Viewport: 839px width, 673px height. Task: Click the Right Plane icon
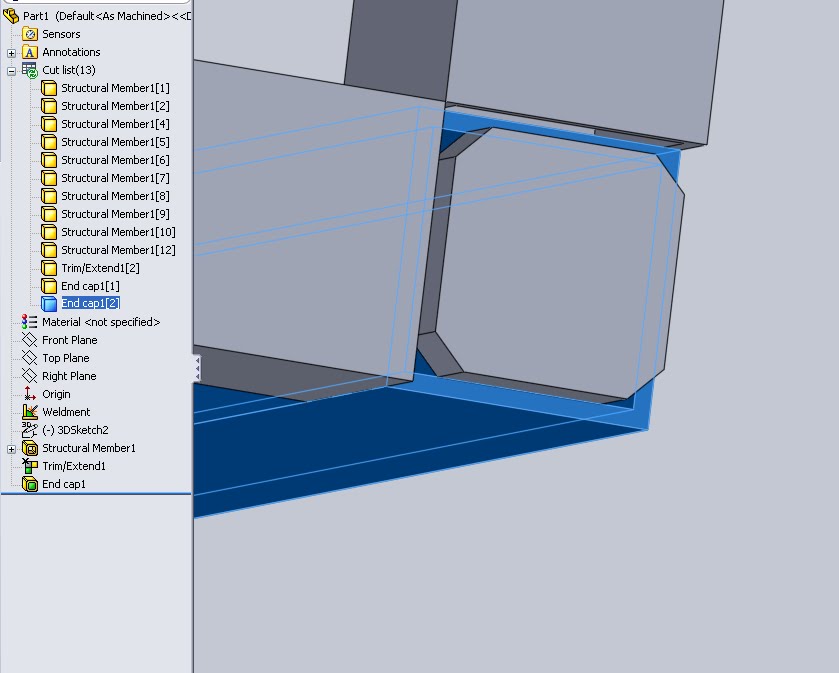pyautogui.click(x=29, y=376)
